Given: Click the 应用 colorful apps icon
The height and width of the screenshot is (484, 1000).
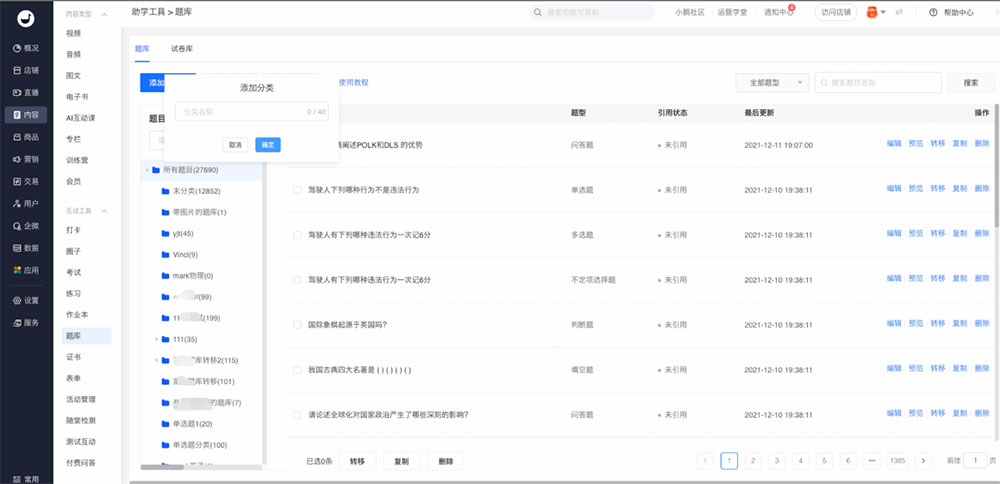Looking at the screenshot, I should 17,270.
